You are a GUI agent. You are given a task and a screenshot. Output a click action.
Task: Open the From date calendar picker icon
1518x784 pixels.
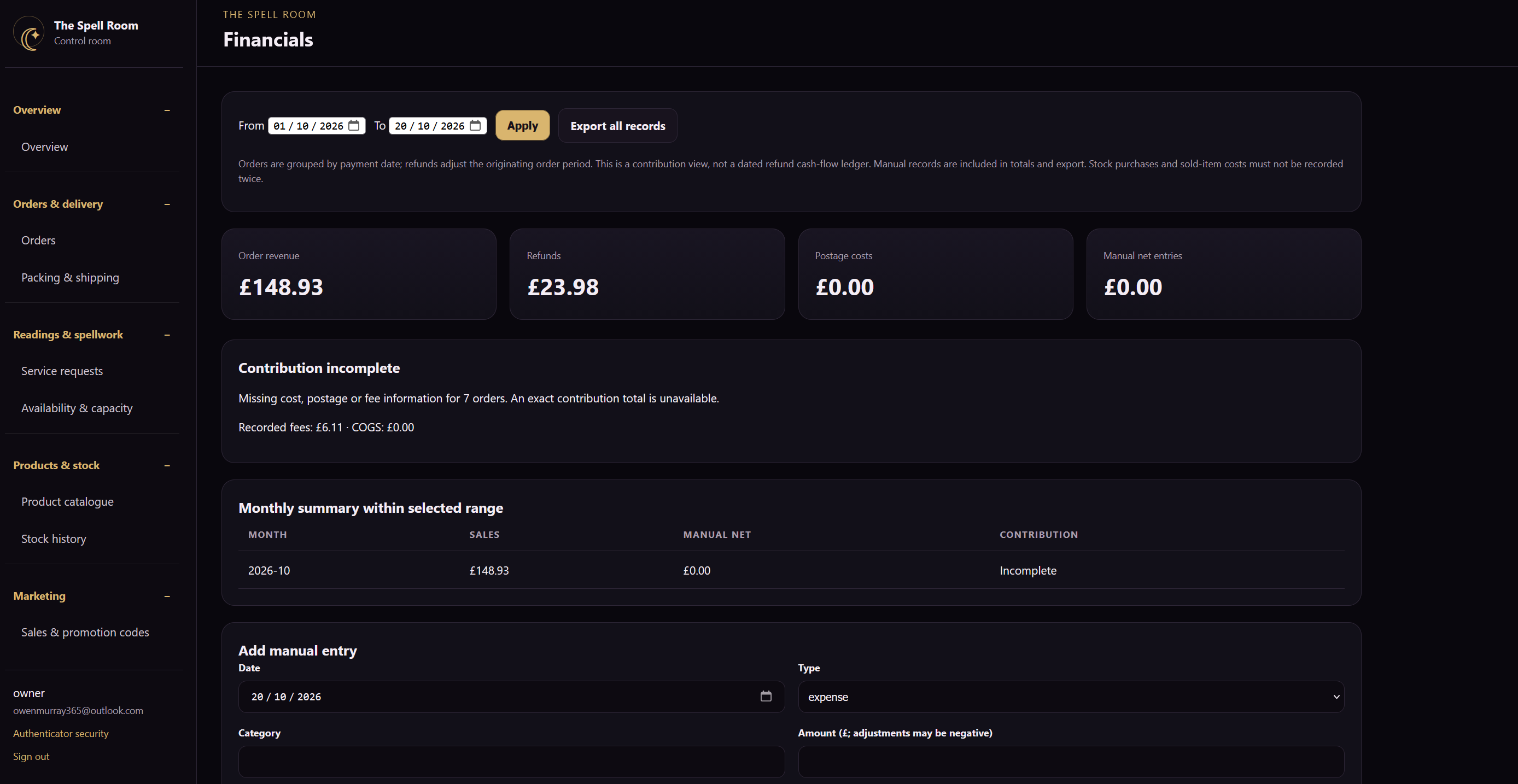click(x=354, y=125)
